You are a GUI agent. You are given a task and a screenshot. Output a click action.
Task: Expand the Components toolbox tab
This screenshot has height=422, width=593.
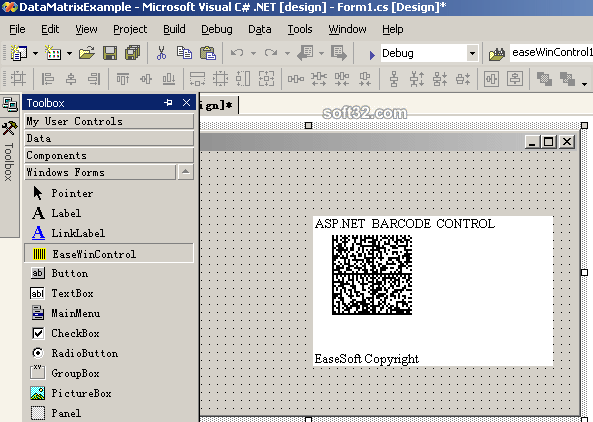point(109,155)
